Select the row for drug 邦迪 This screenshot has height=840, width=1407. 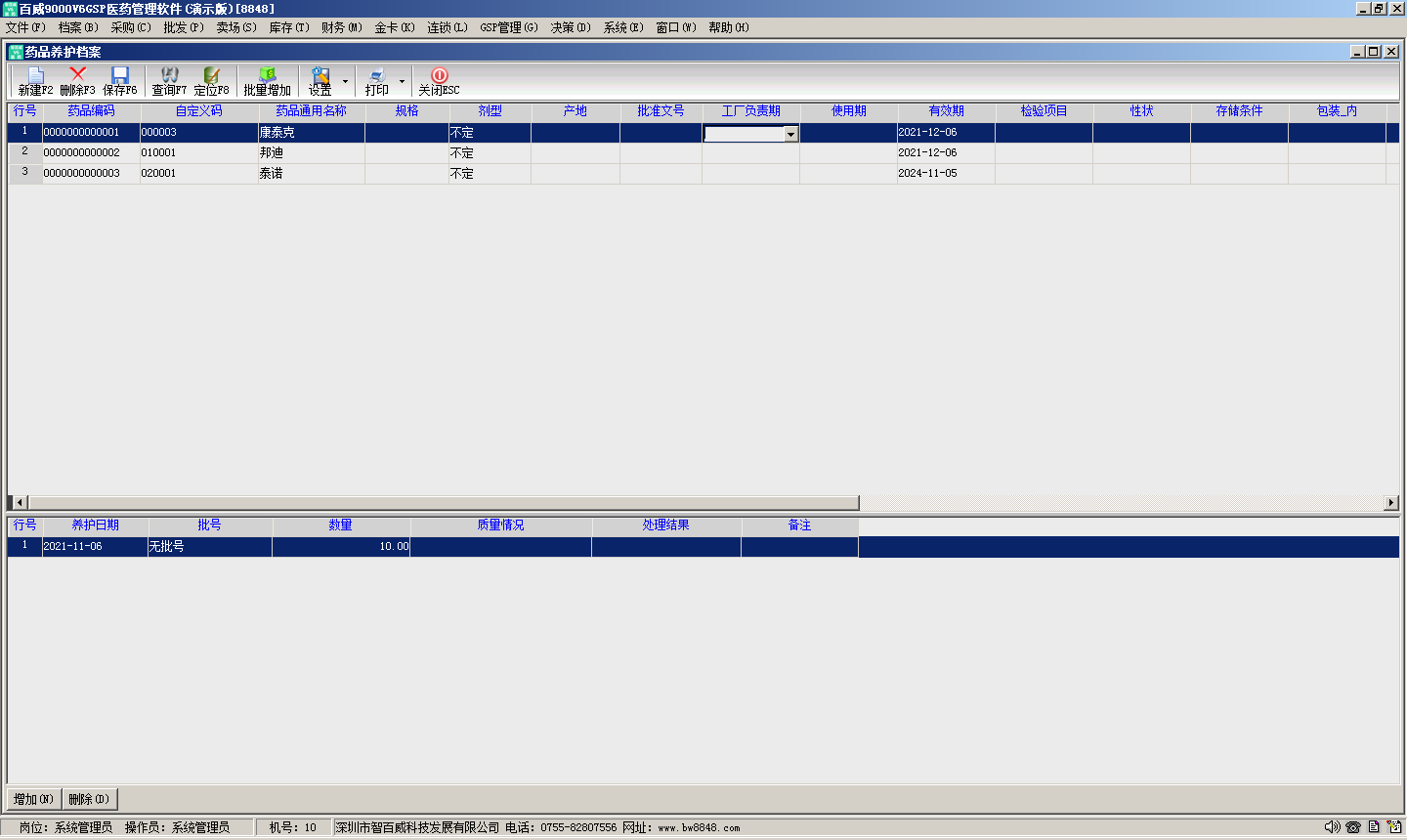click(x=272, y=152)
